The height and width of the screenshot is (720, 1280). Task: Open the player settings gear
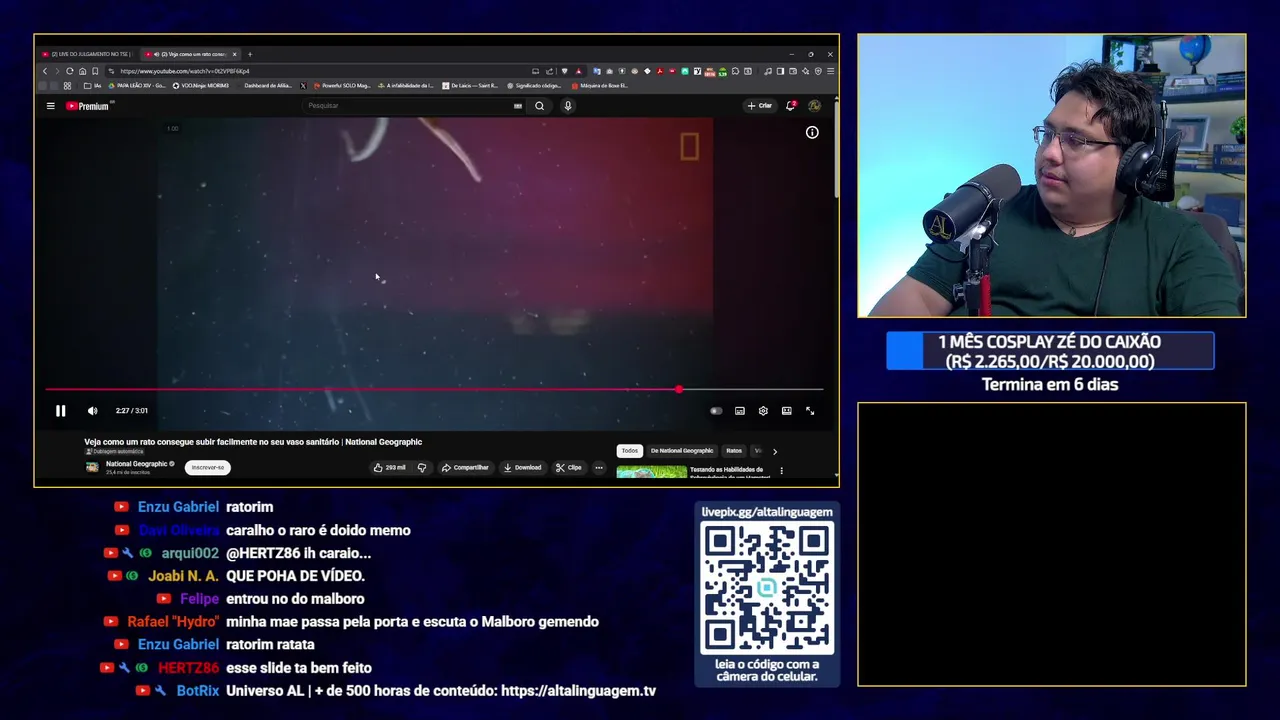(763, 411)
